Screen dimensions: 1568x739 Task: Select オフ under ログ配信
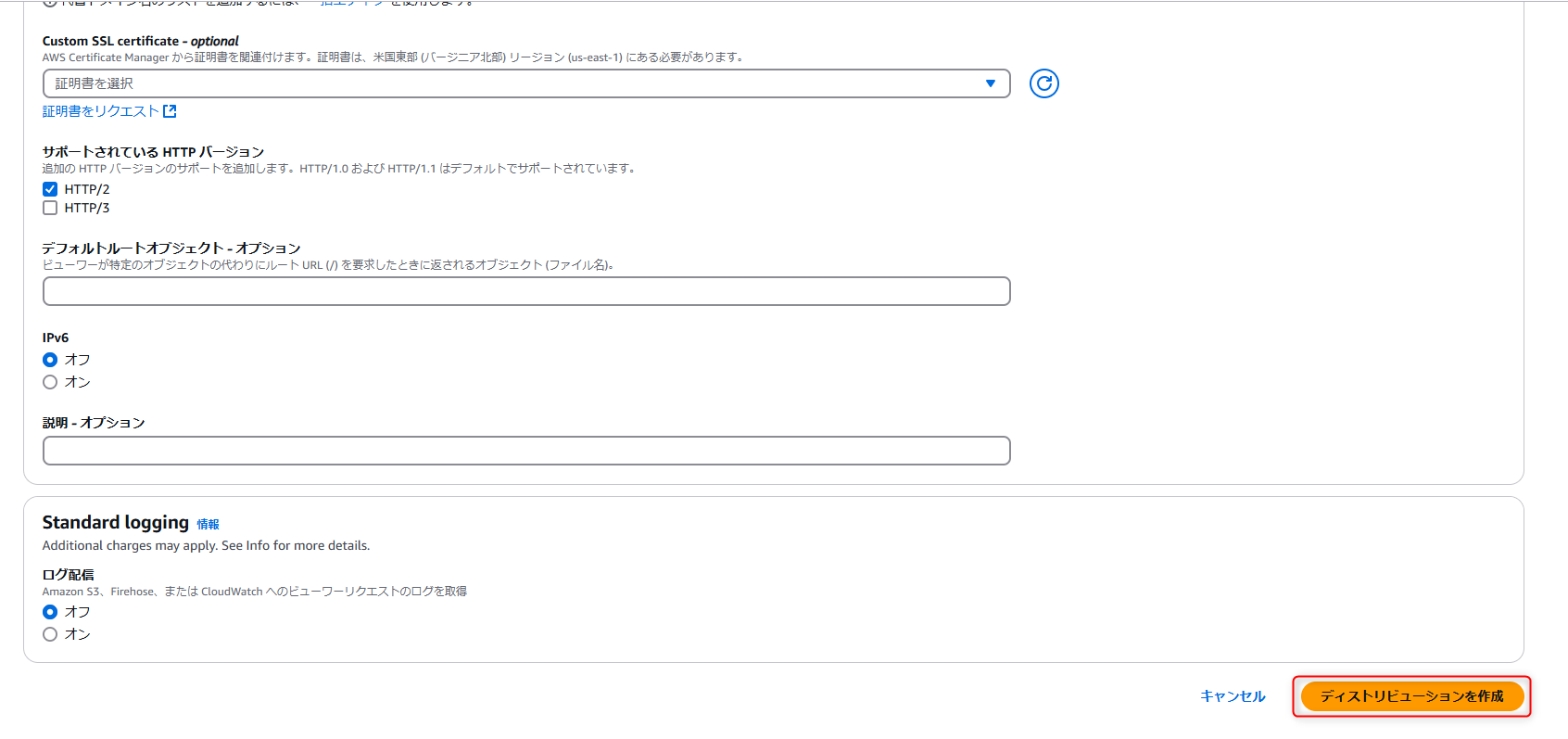coord(50,612)
